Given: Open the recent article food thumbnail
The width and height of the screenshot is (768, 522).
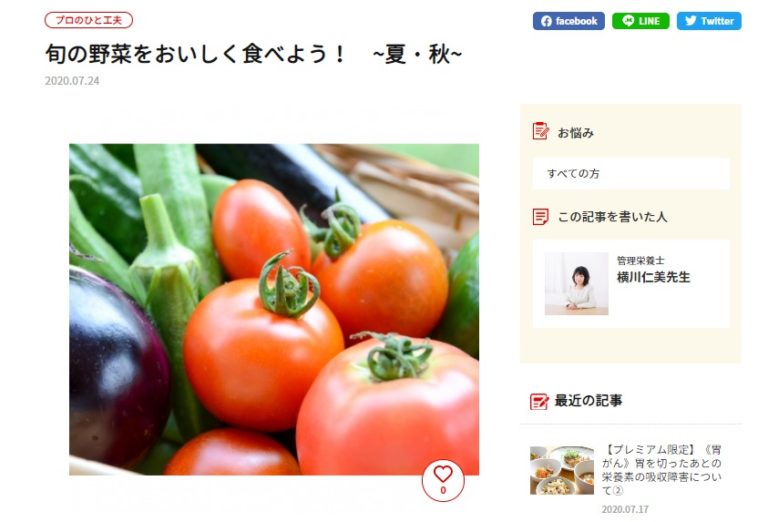Looking at the screenshot, I should point(562,470).
